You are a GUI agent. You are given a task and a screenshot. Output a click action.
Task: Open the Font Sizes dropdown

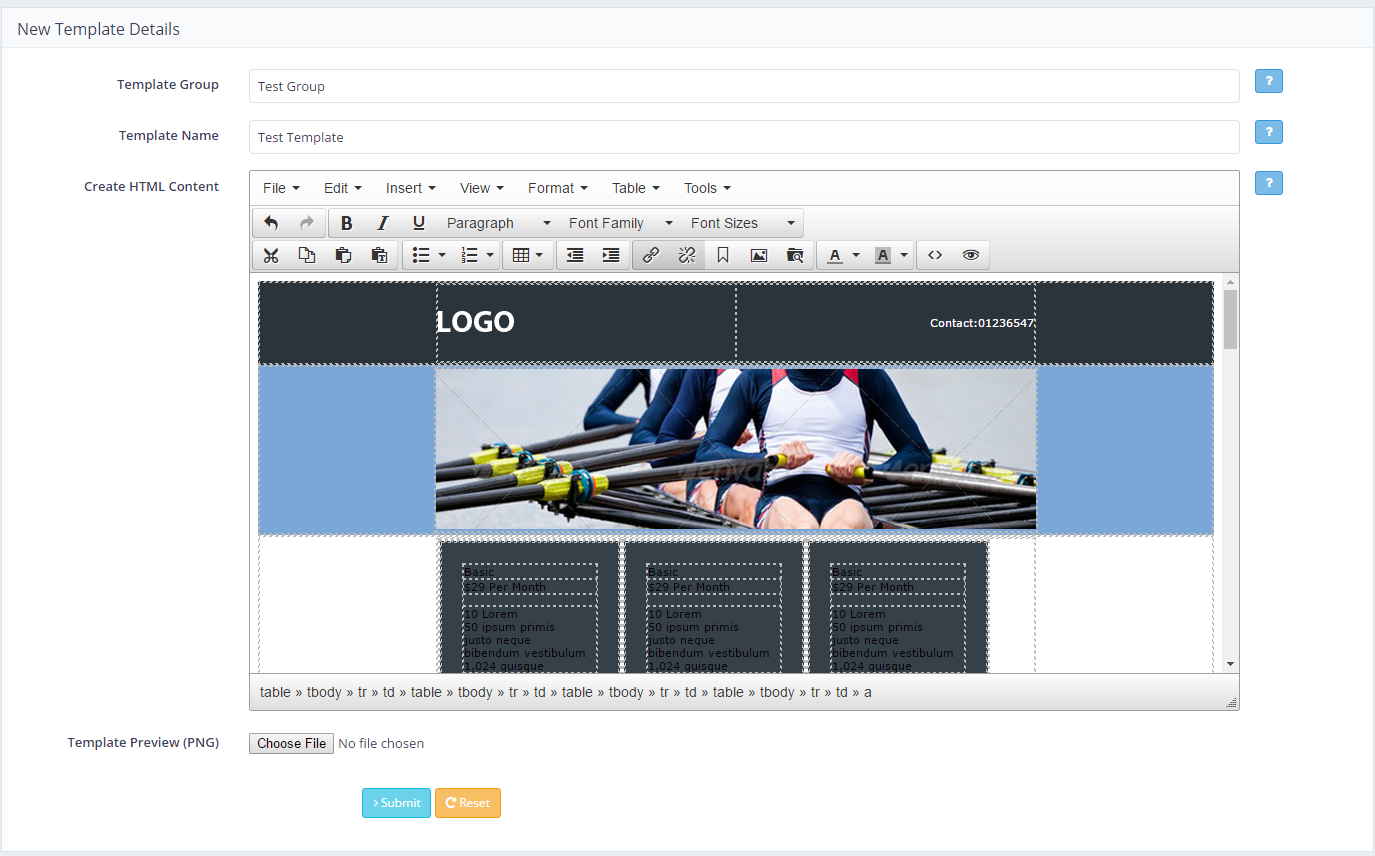click(742, 223)
